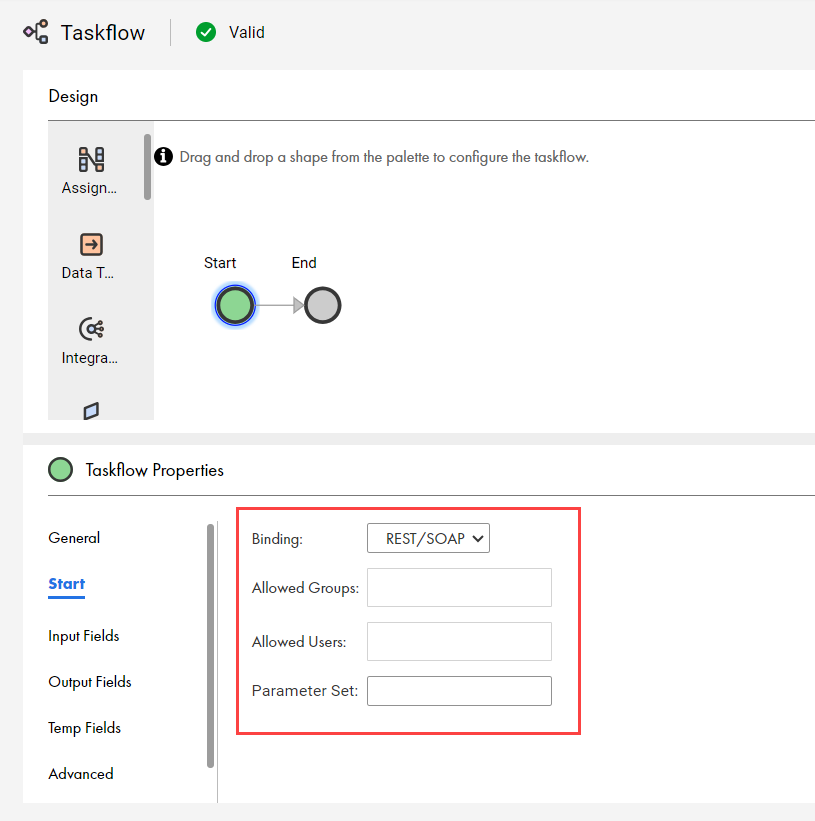Click the Parameter Set label

(x=305, y=691)
